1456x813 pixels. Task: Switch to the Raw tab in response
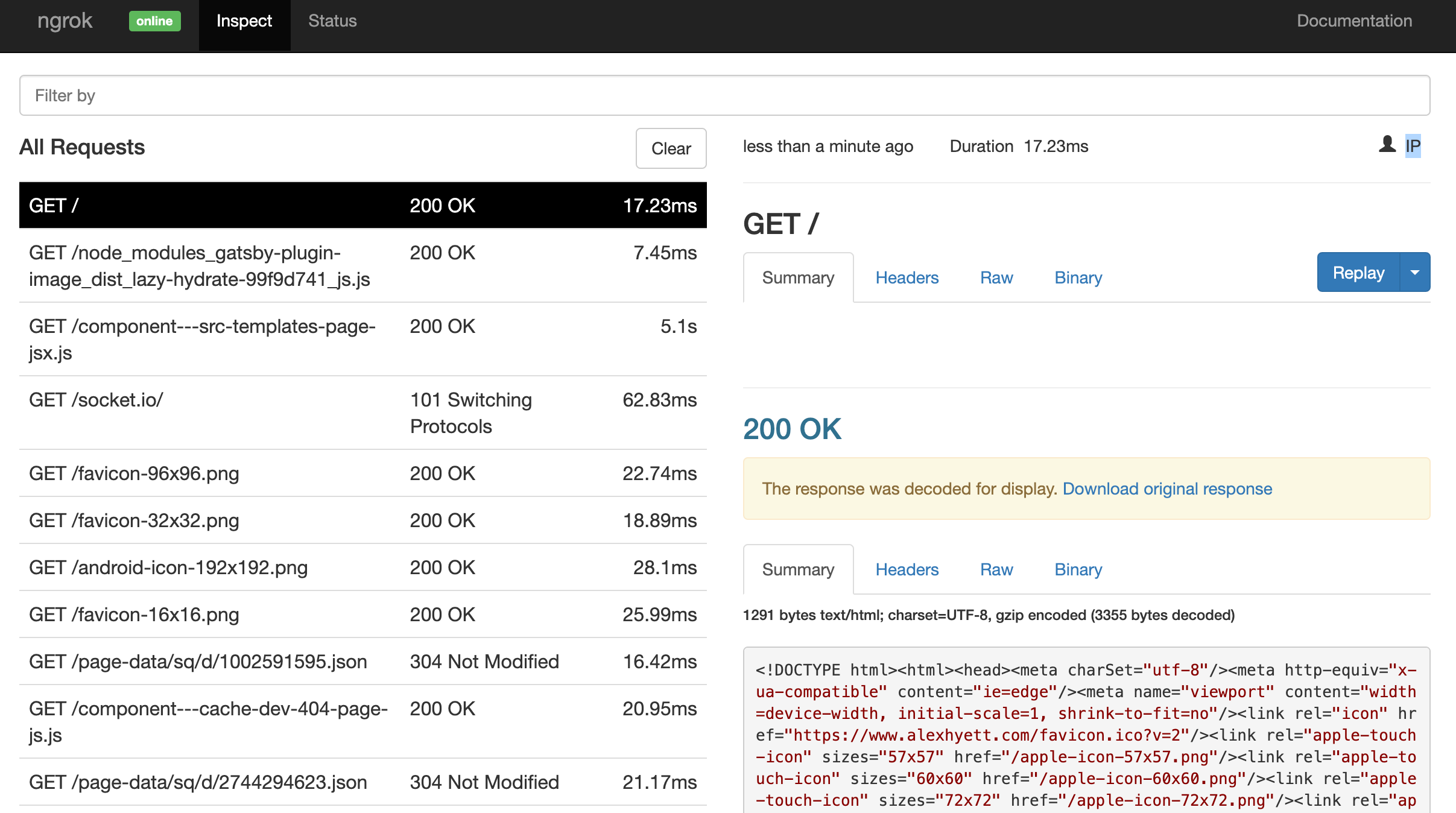tap(996, 569)
